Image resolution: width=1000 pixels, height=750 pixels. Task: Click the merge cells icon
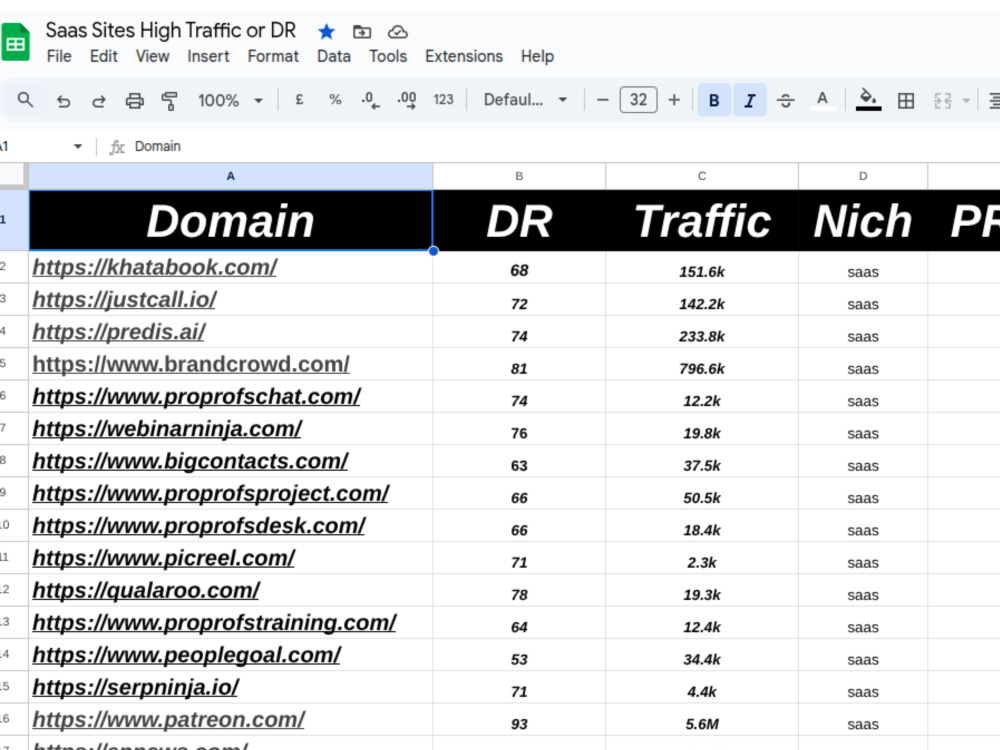pos(943,100)
